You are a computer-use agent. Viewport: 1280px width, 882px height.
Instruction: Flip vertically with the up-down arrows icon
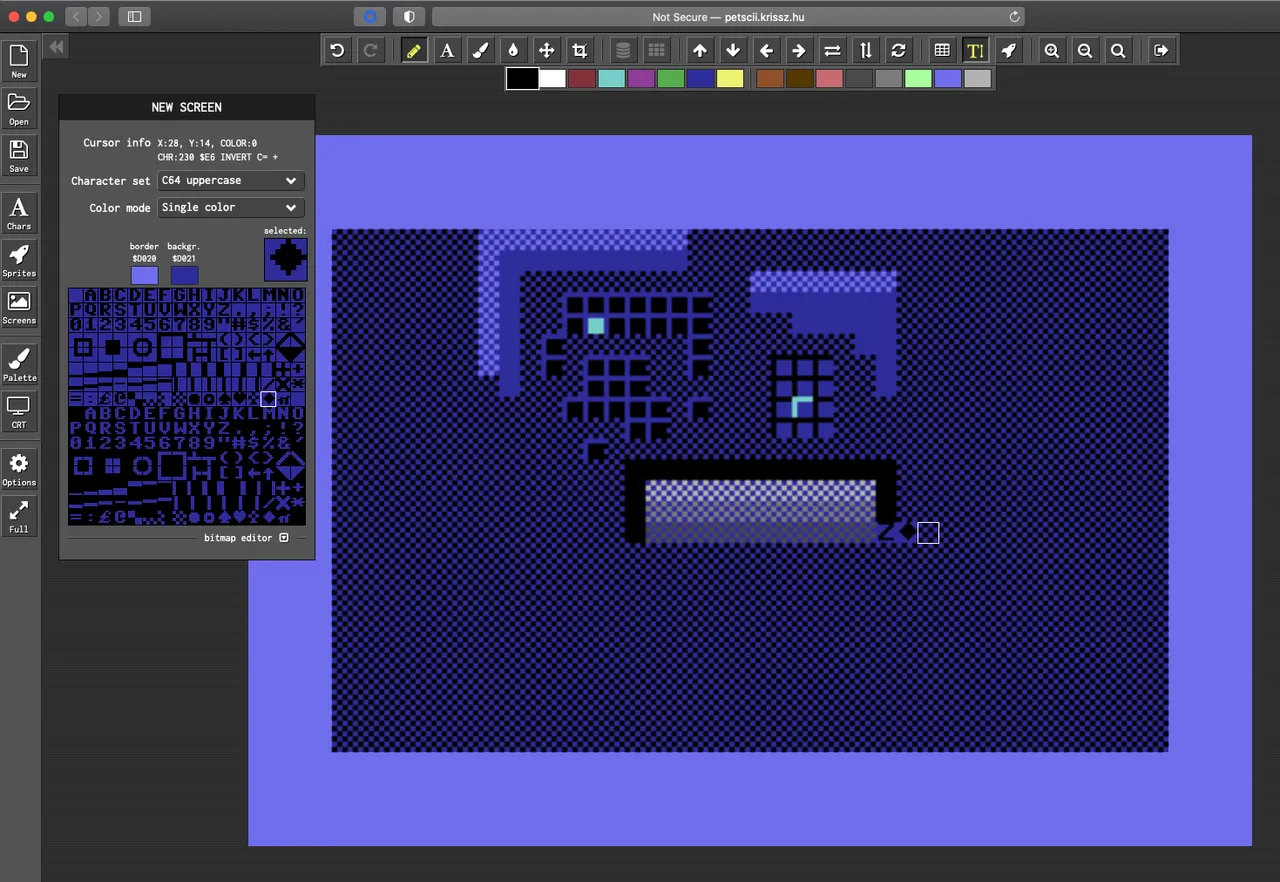click(x=865, y=50)
